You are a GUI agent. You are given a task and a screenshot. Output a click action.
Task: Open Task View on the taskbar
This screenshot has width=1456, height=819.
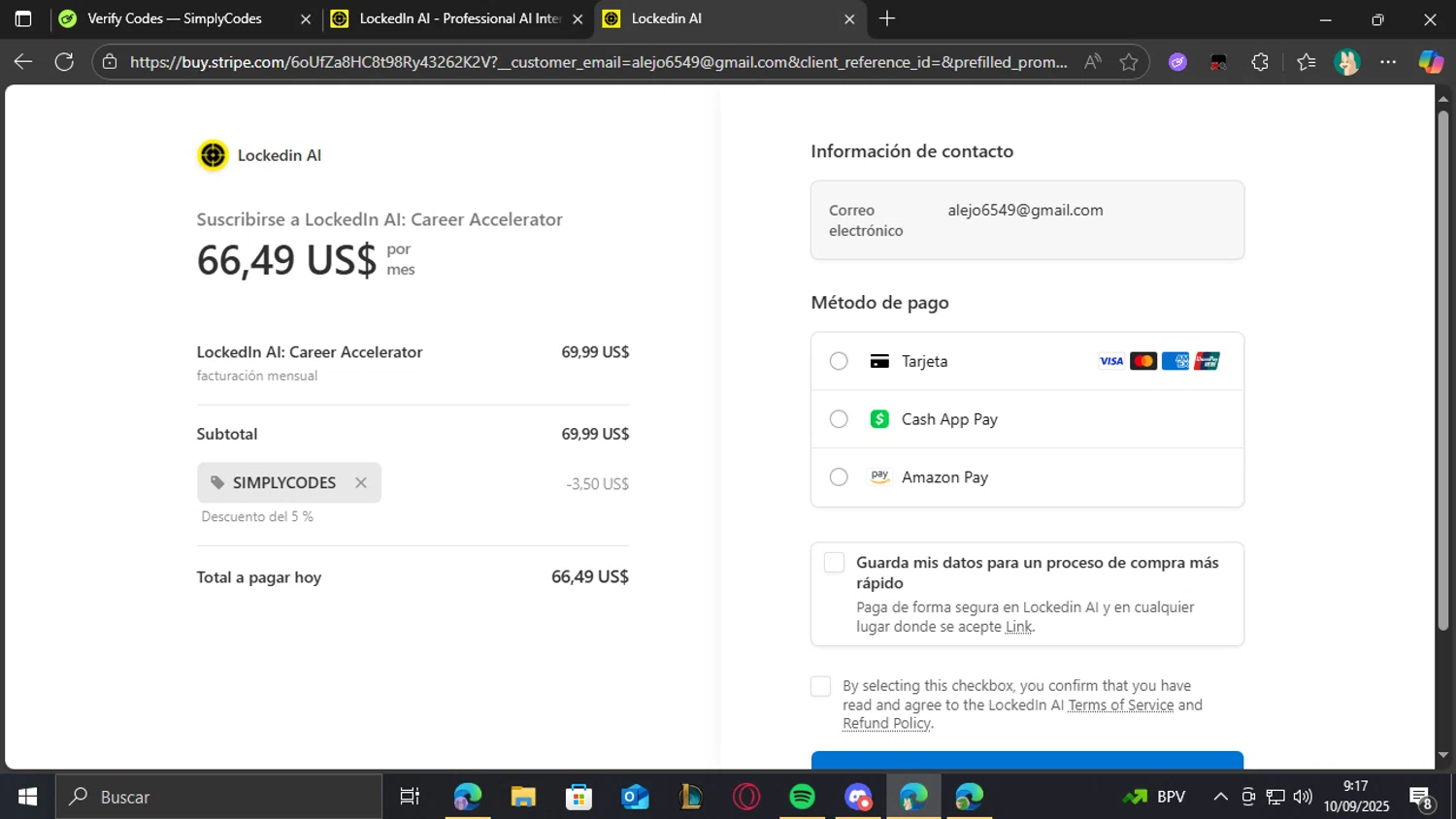[x=410, y=797]
